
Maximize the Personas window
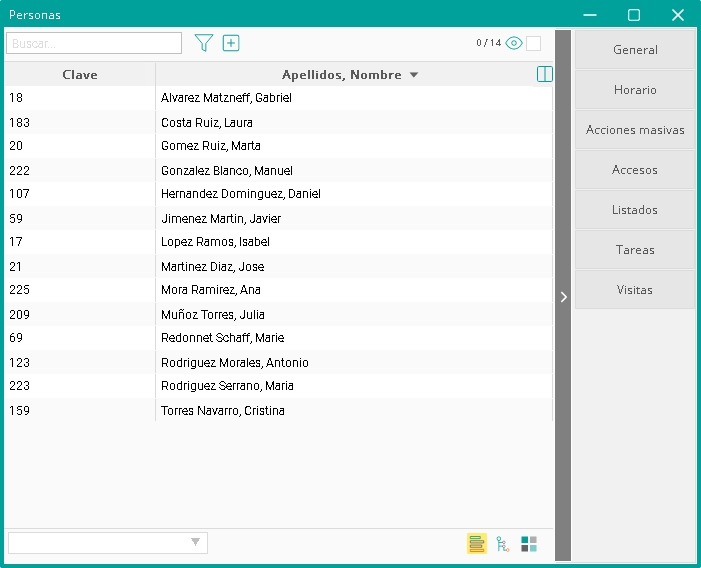click(634, 15)
